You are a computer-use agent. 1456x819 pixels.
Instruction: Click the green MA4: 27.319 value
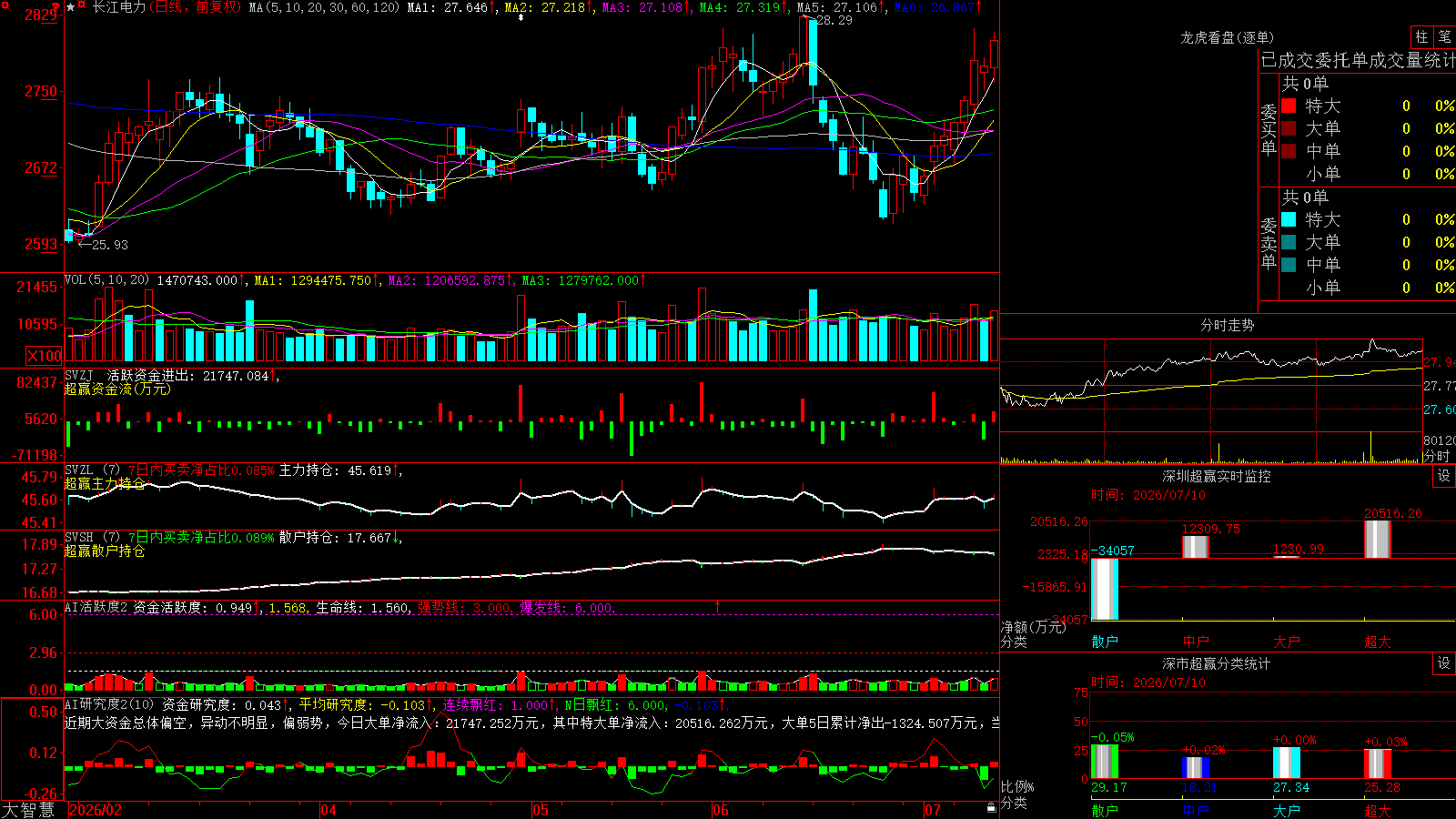click(x=740, y=7)
